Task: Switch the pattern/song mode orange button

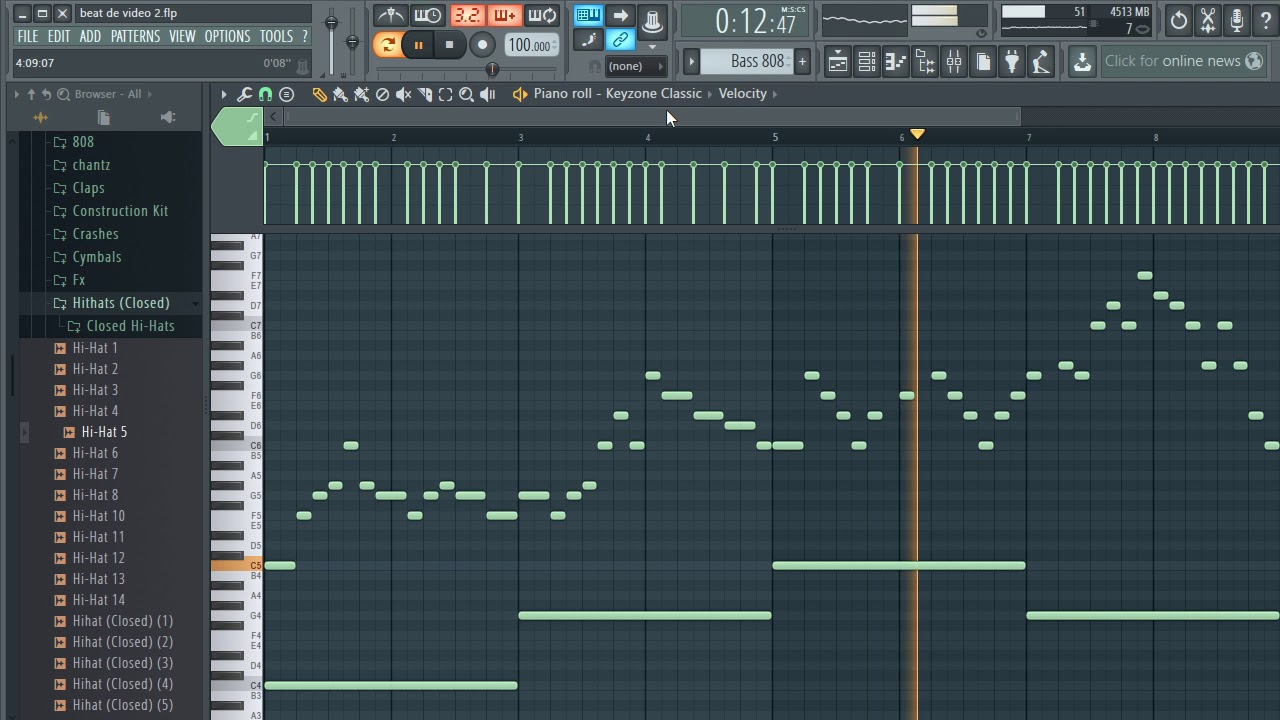Action: 387,44
